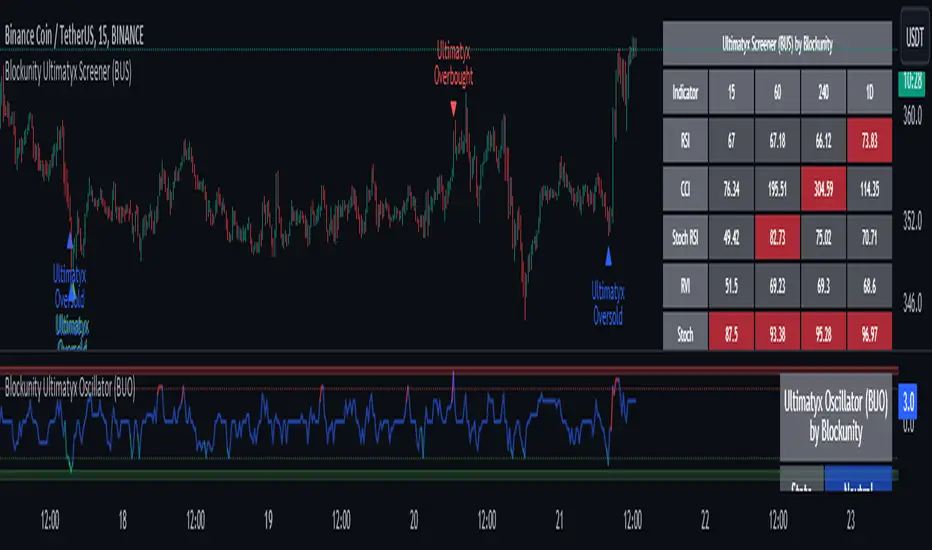Click the 352.0 price axis label
Screen dimensions: 932x550
click(912, 221)
